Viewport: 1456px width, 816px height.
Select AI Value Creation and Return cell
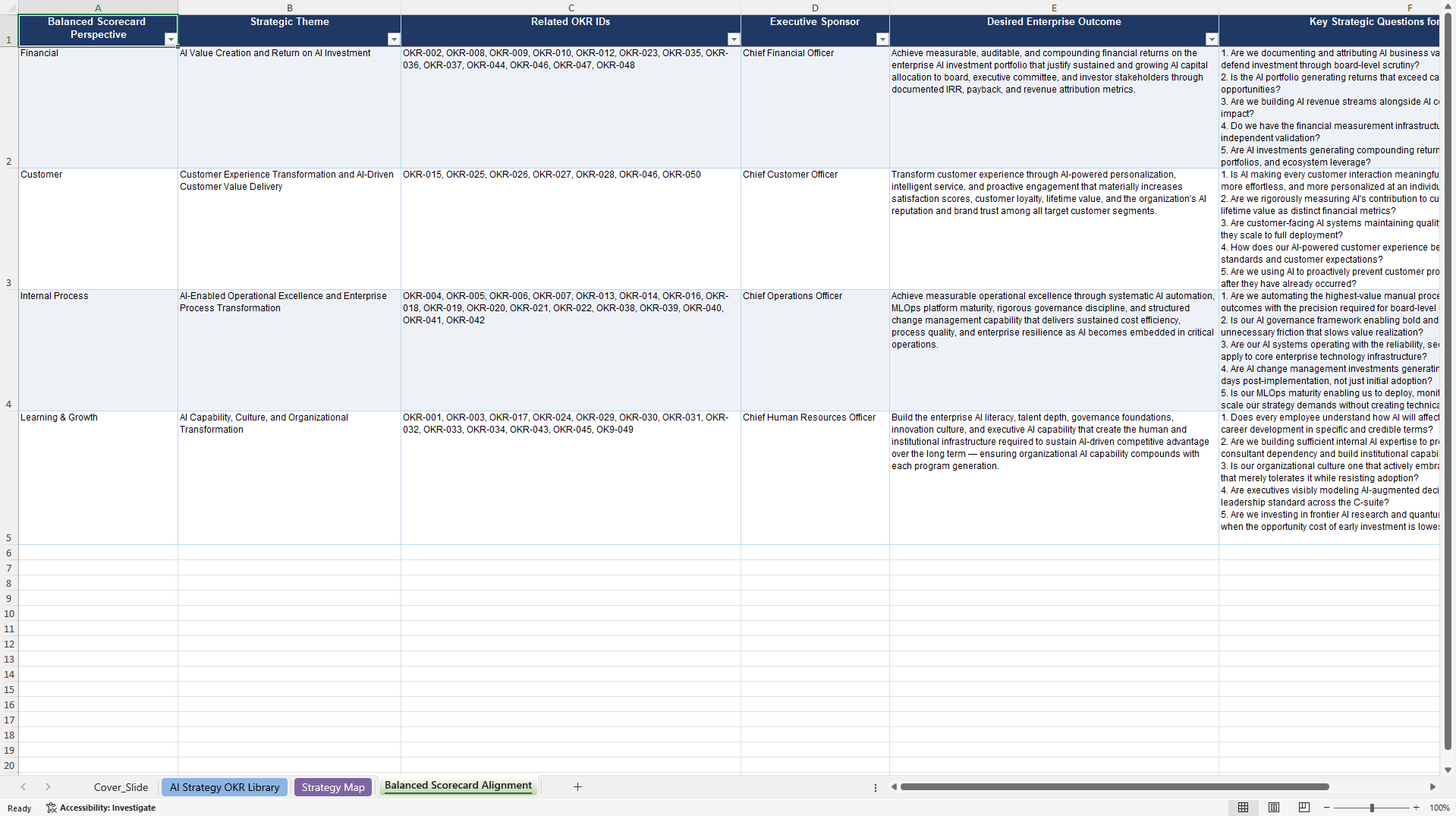(289, 107)
